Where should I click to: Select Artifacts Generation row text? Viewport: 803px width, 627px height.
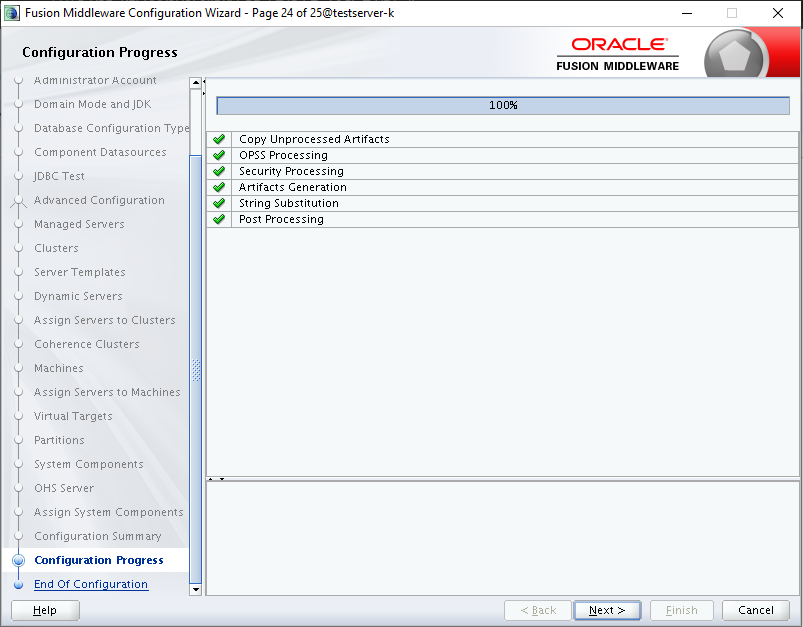pyautogui.click(x=292, y=187)
